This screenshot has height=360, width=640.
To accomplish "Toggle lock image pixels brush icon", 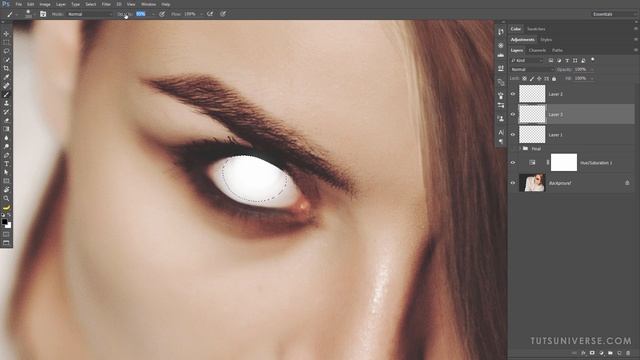I will pyautogui.click(x=532, y=78).
